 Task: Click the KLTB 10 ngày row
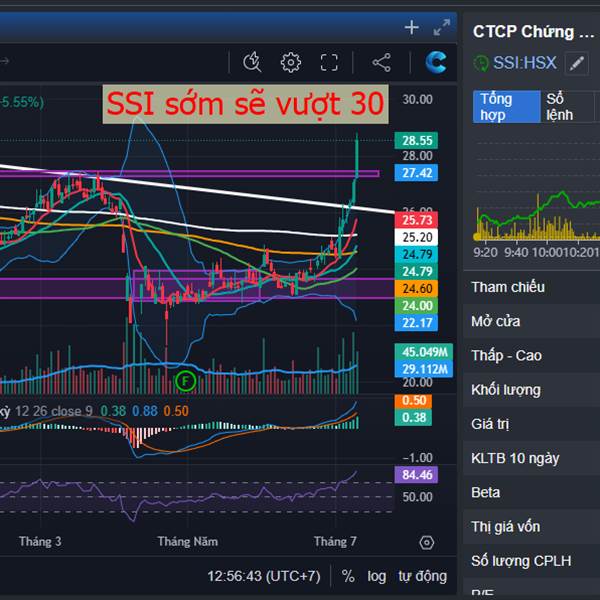point(532,458)
